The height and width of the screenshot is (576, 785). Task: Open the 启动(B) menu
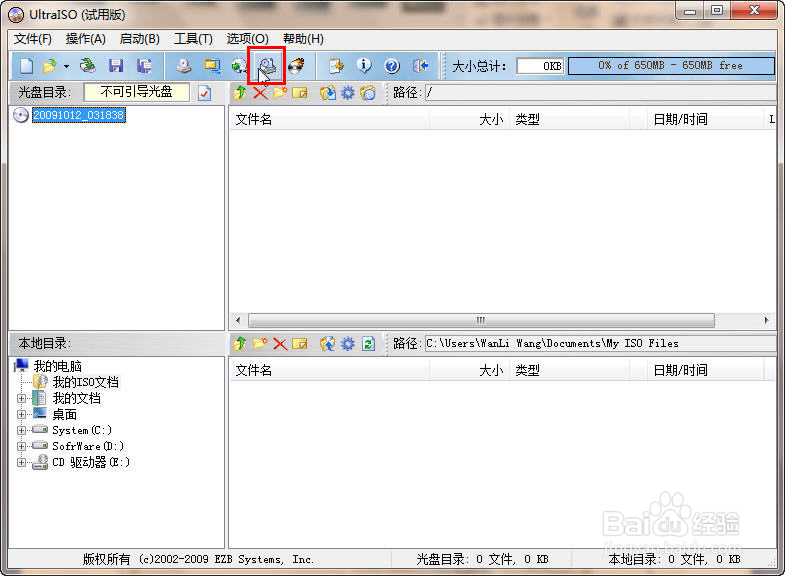(x=140, y=39)
